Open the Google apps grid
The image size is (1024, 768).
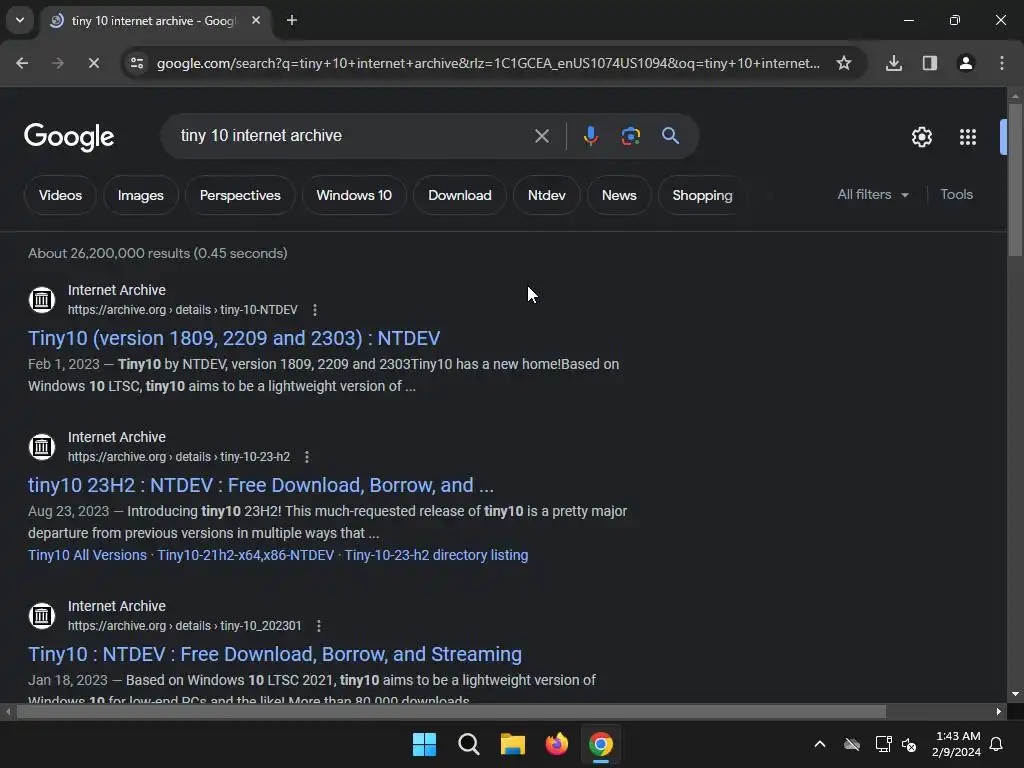pos(967,136)
